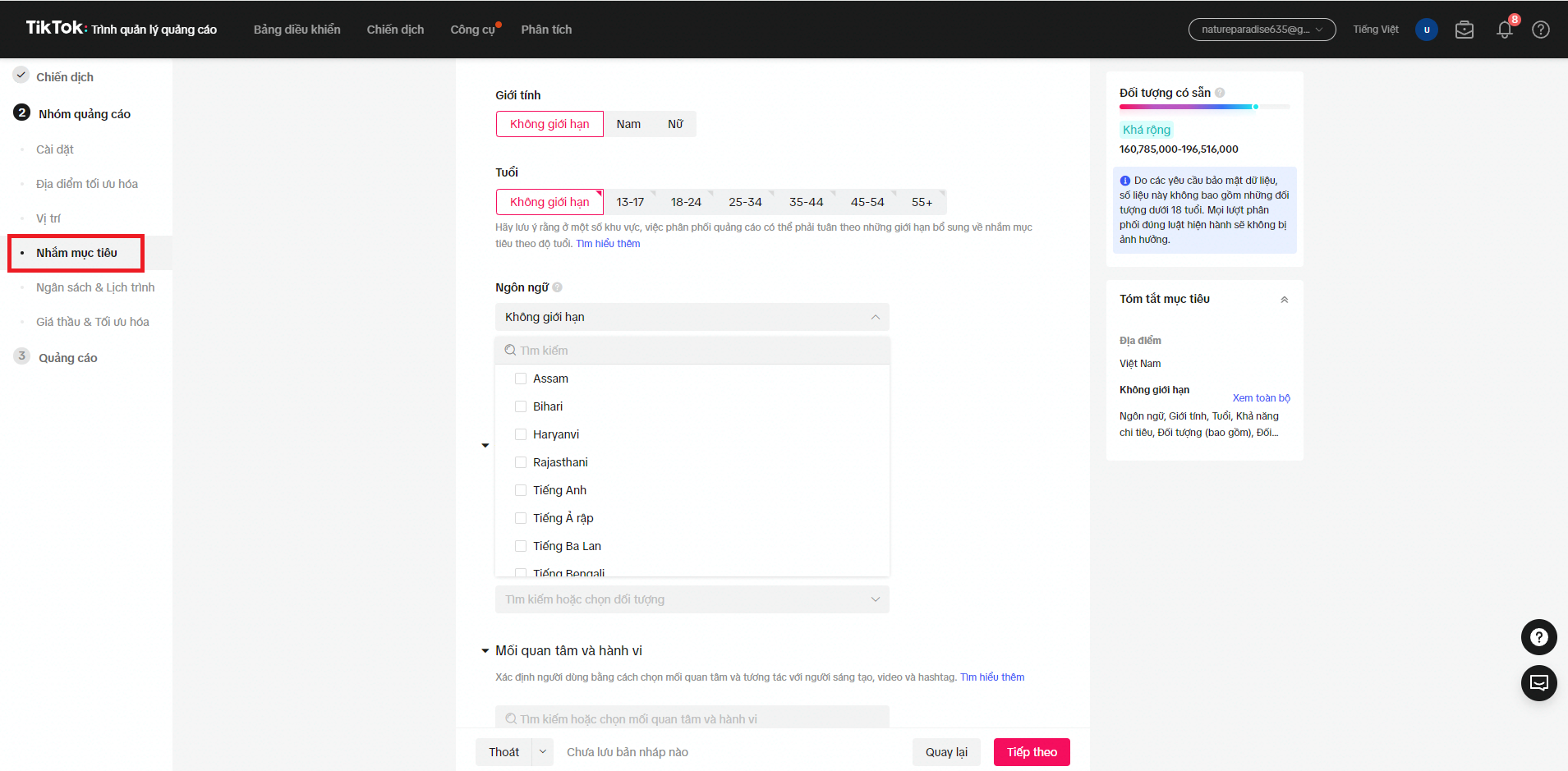This screenshot has height=771, width=1568.
Task: Open the audience search dropdown
Action: click(692, 599)
